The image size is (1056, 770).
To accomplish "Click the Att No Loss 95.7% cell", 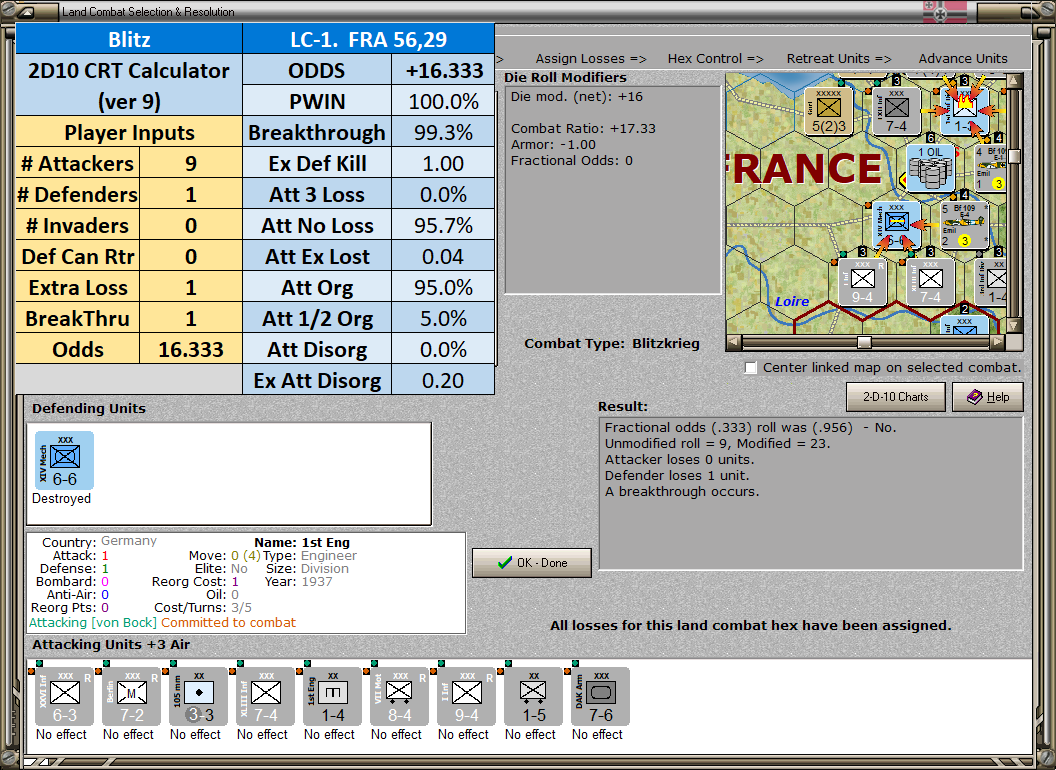I will (x=443, y=226).
